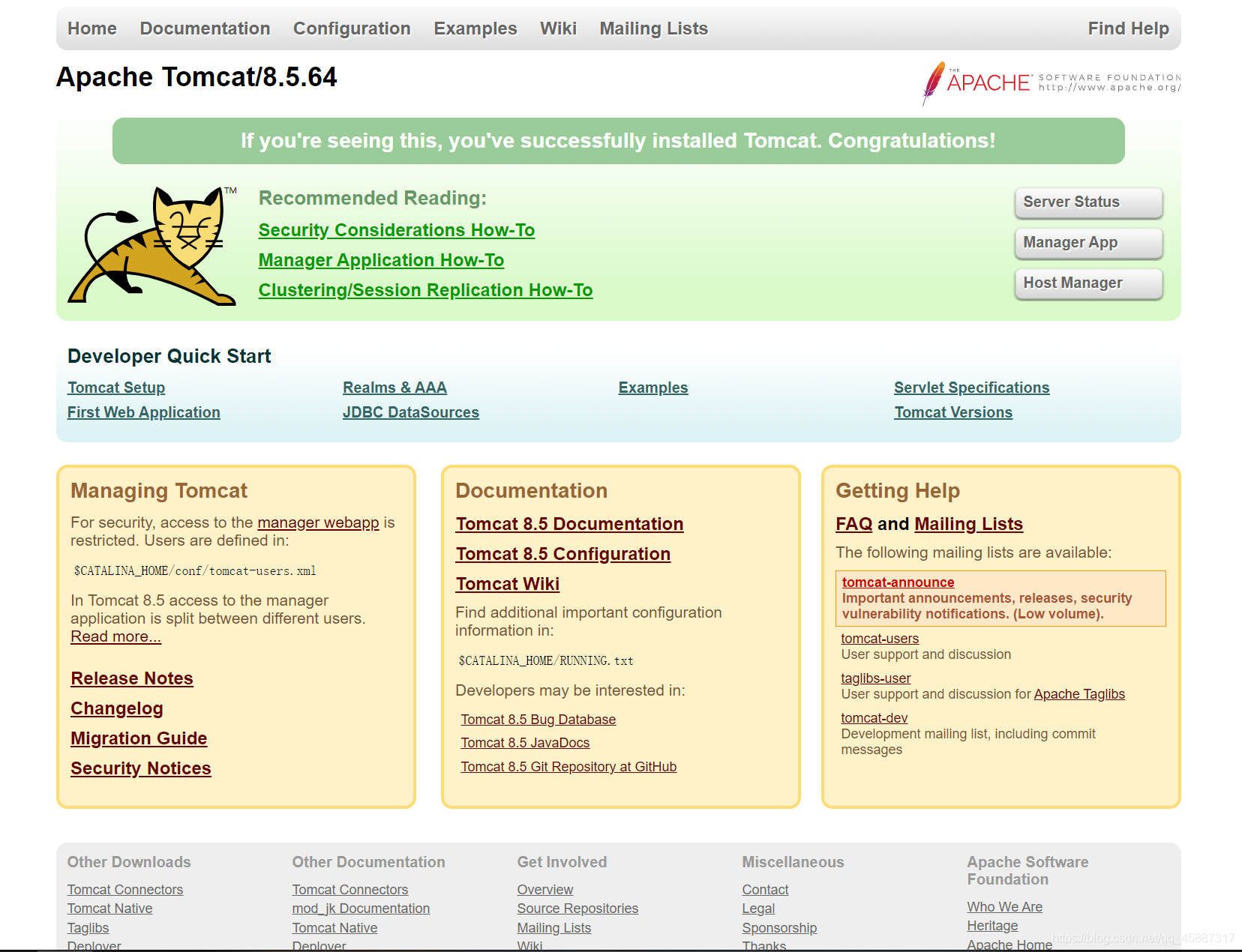Open Tomcat 8.5 Documentation link
The image size is (1242, 952).
pyautogui.click(x=569, y=524)
